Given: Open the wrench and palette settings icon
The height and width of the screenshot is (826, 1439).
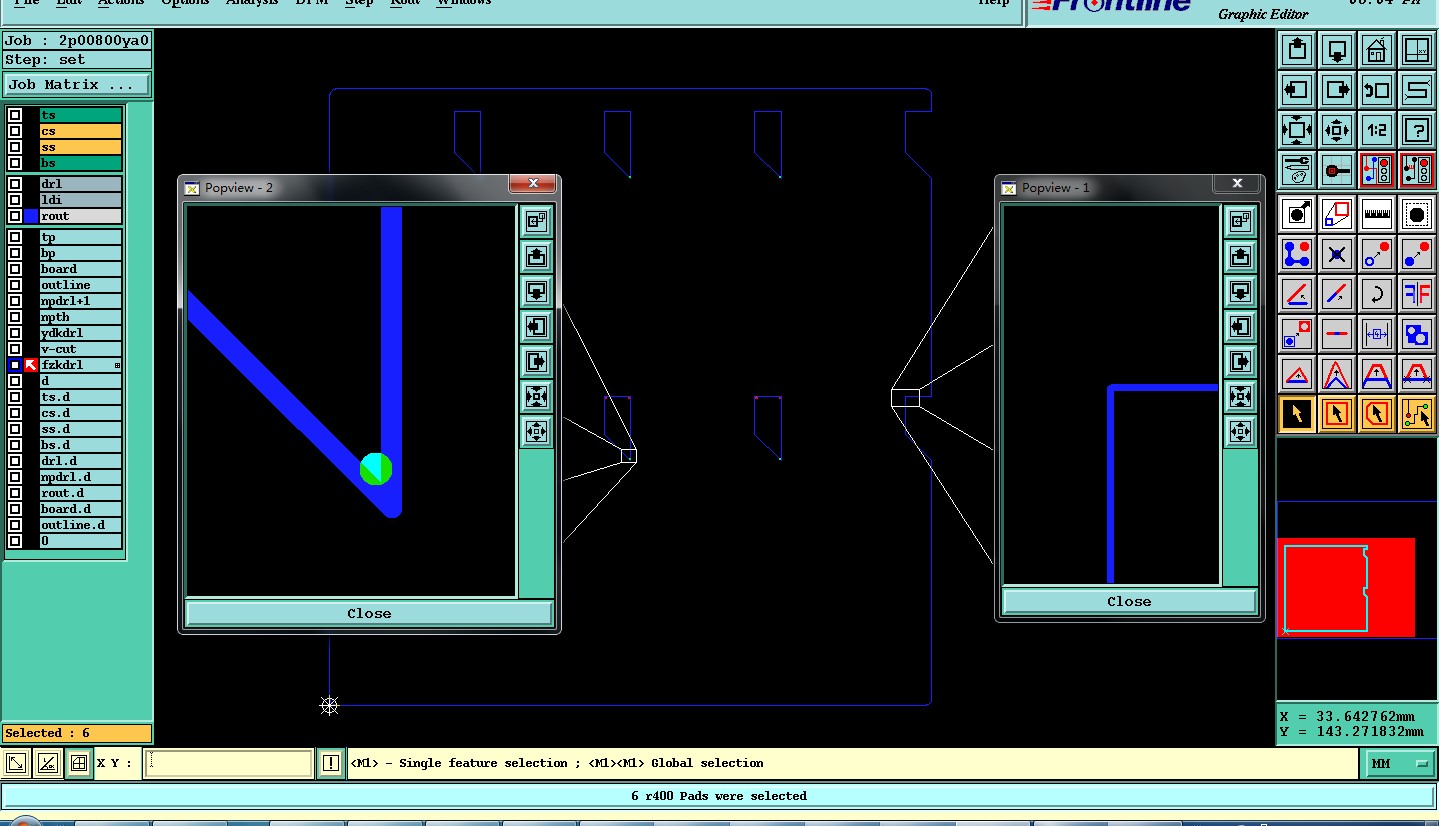Looking at the screenshot, I should point(1297,169).
